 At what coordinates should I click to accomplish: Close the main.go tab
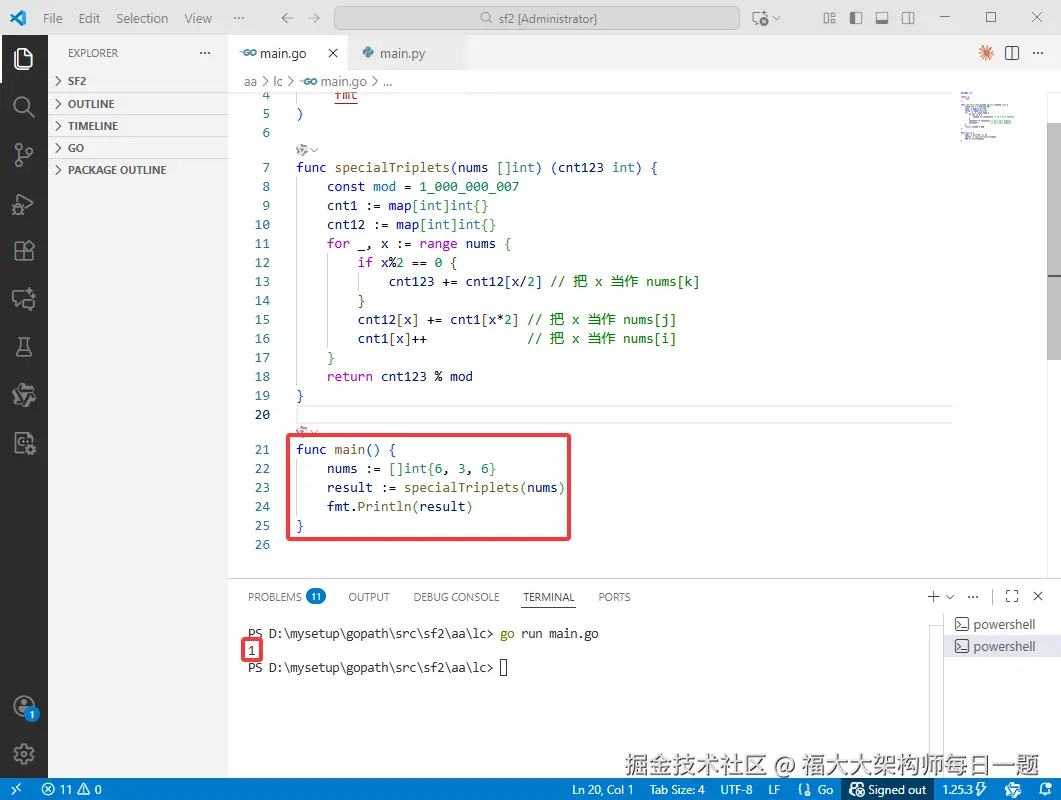click(x=333, y=53)
